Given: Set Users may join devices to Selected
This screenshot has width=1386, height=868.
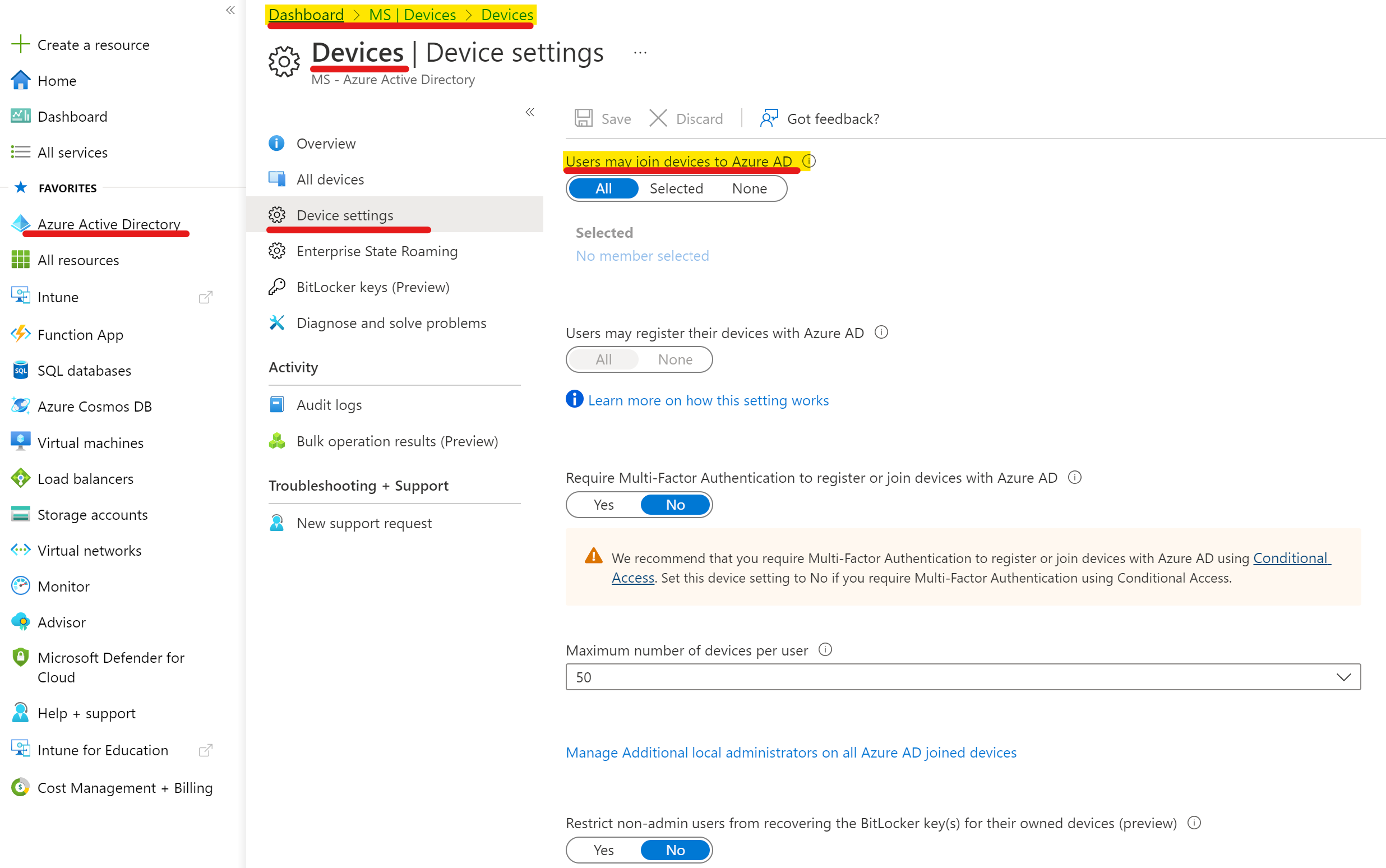Looking at the screenshot, I should coord(676,188).
